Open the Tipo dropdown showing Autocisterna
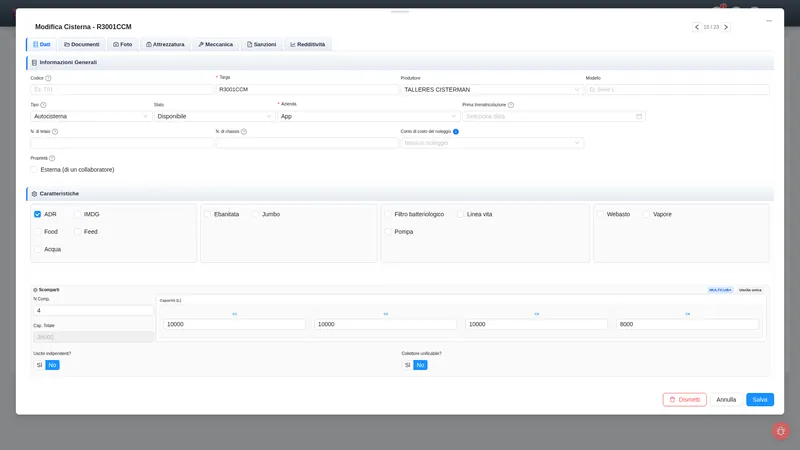The image size is (800, 450). coord(91,116)
